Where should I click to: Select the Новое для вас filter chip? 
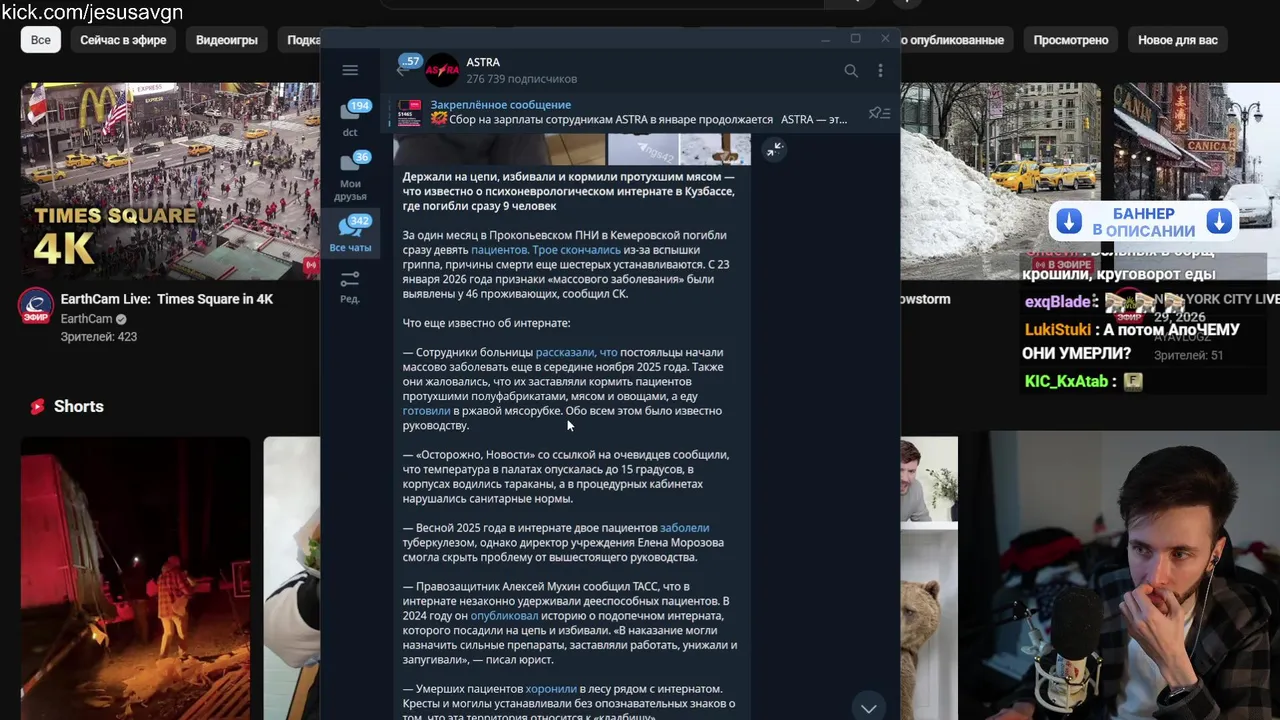1178,40
